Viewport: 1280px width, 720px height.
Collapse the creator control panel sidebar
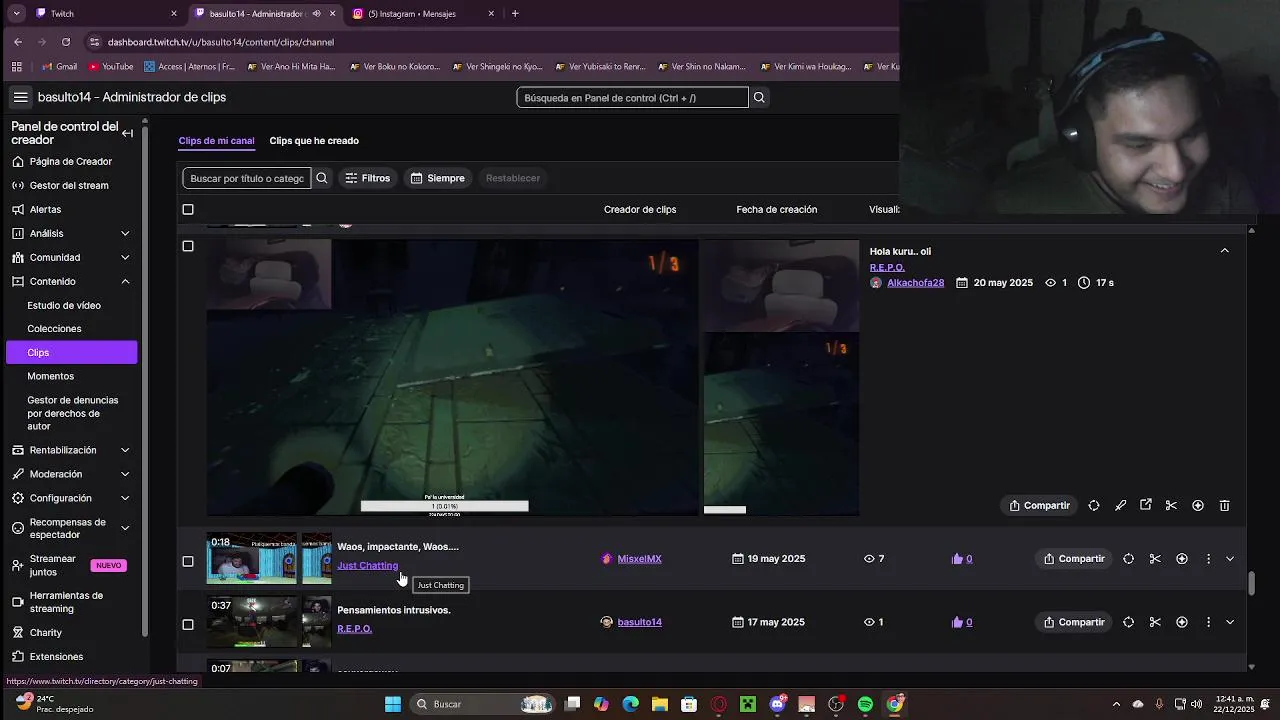click(127, 133)
